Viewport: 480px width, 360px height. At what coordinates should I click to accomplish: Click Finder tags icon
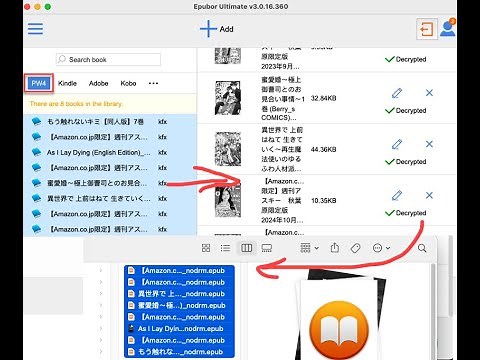tap(355, 248)
